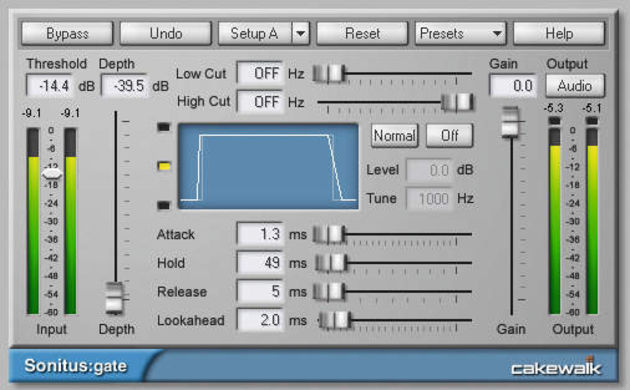Click the gate envelope graph display

[268, 166]
